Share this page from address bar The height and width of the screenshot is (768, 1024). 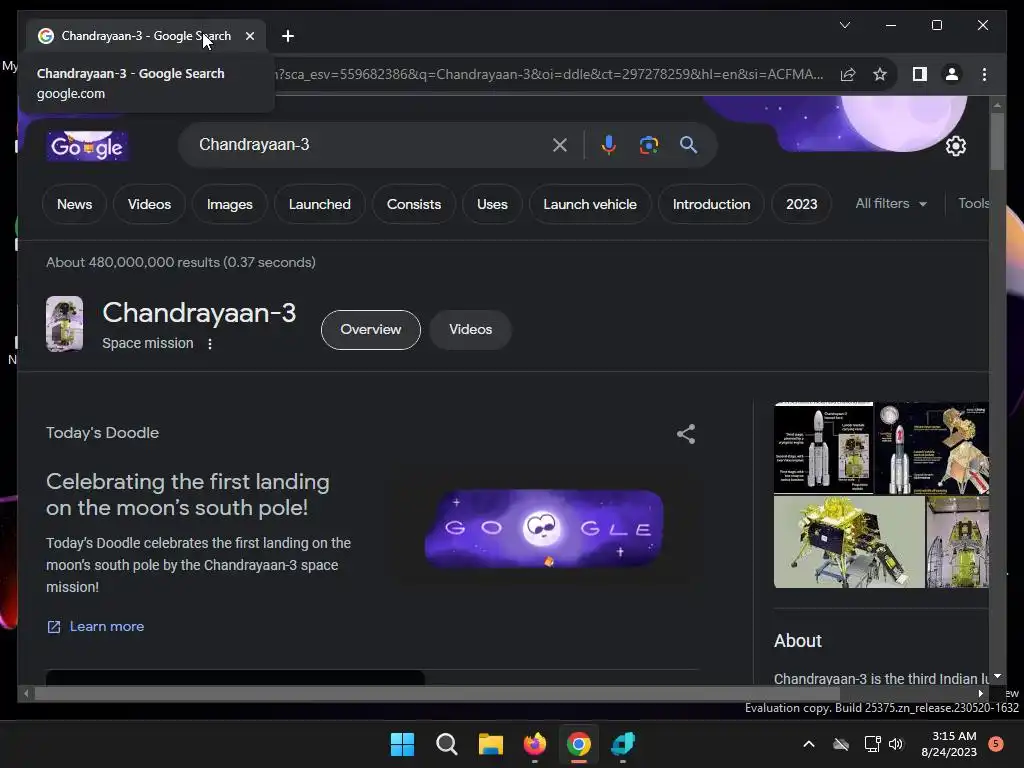coord(848,74)
